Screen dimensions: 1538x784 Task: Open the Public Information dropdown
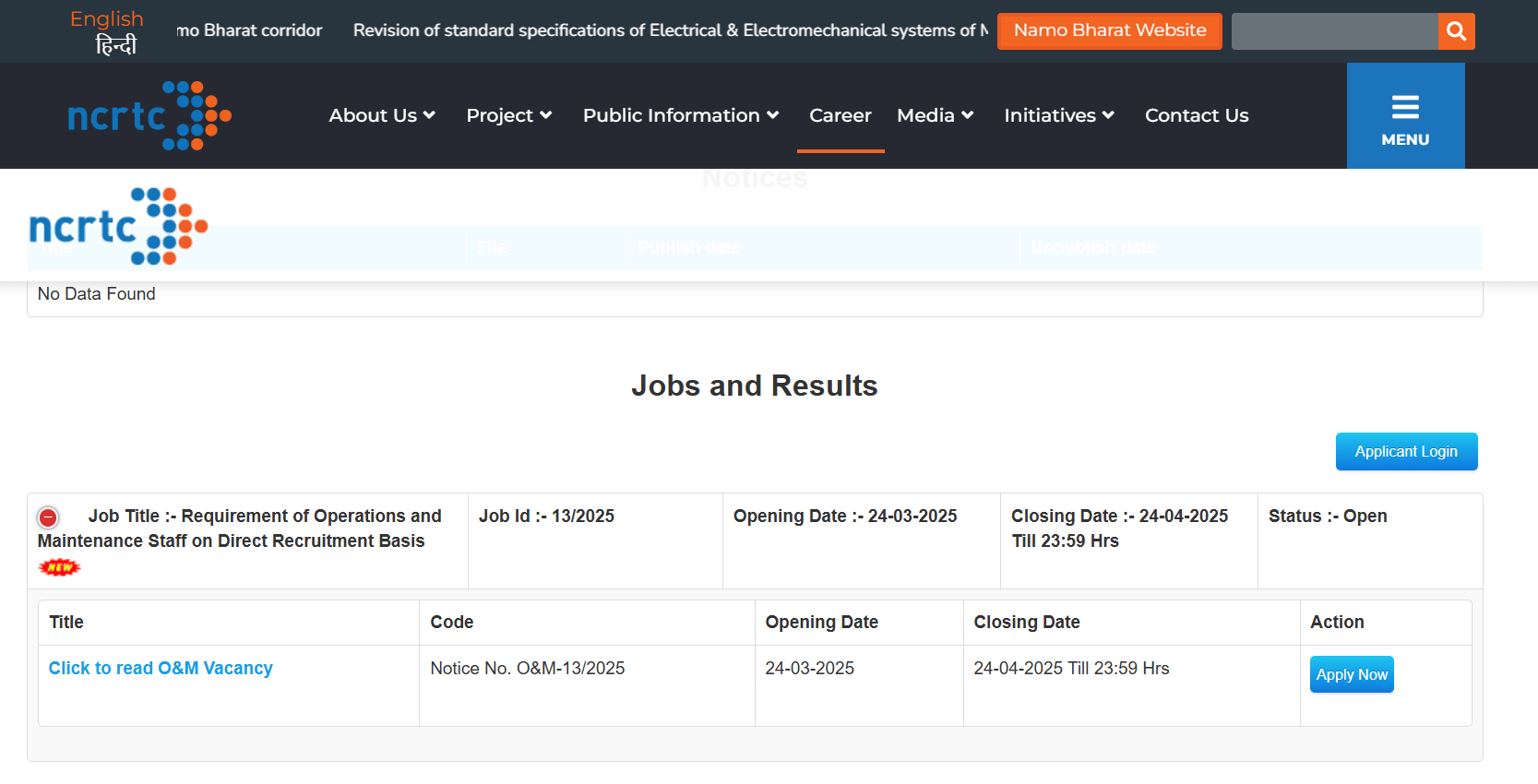point(680,115)
